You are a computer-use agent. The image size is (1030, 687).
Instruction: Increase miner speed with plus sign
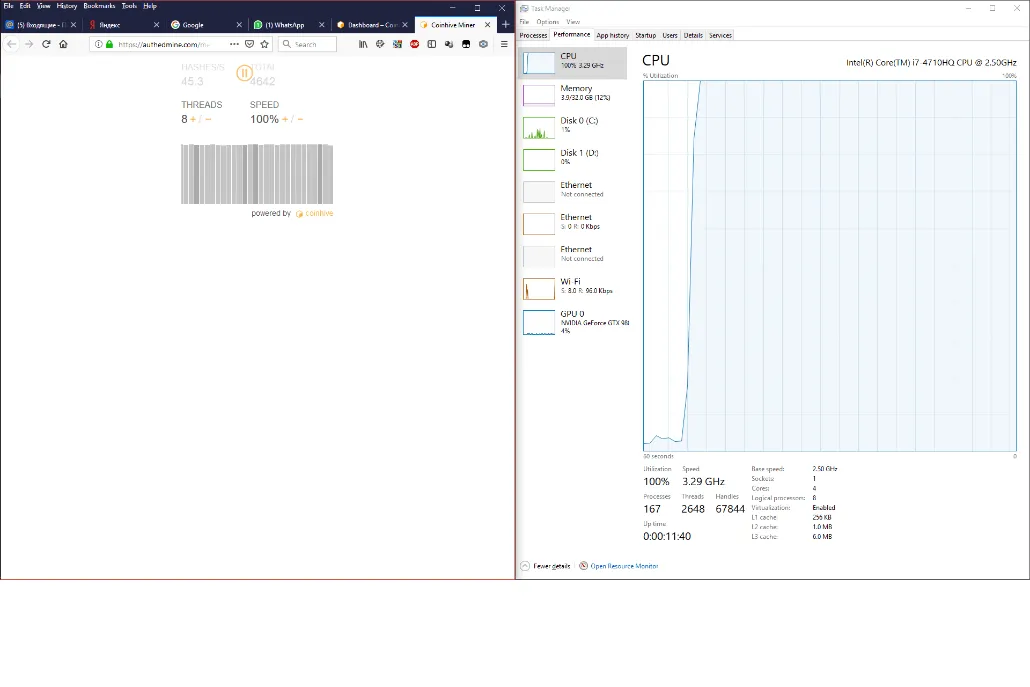pos(284,120)
